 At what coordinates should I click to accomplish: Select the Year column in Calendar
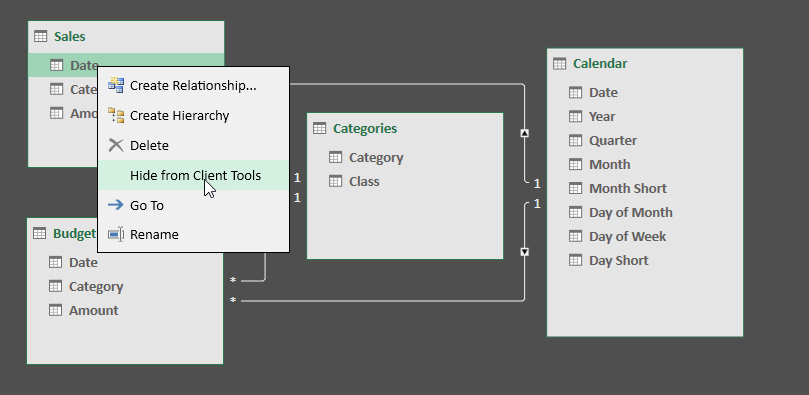point(602,117)
